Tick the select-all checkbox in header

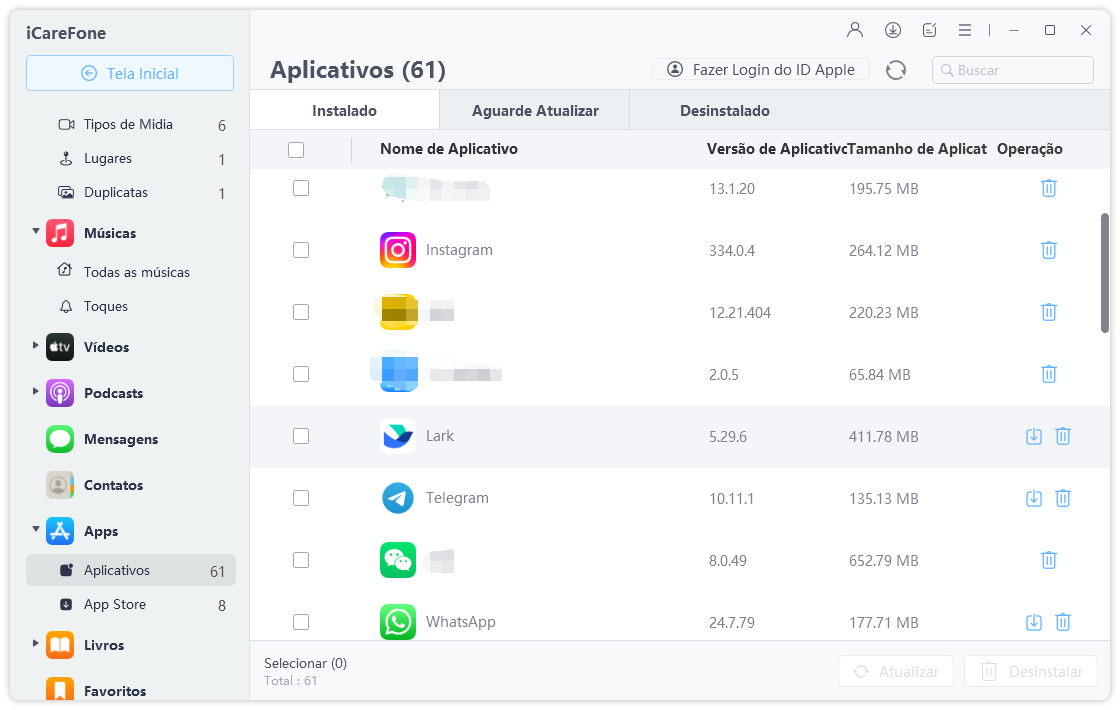(296, 150)
